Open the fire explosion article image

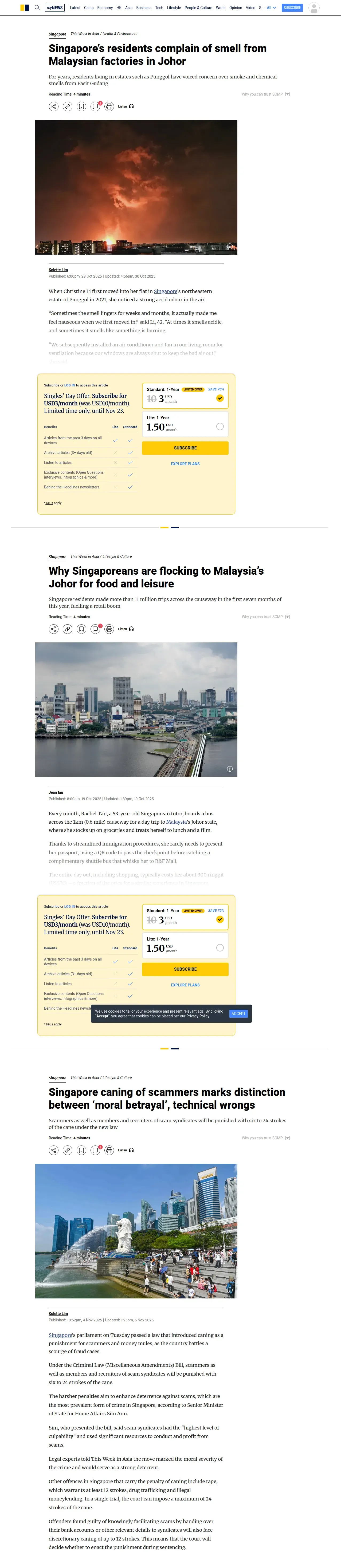pos(136,187)
